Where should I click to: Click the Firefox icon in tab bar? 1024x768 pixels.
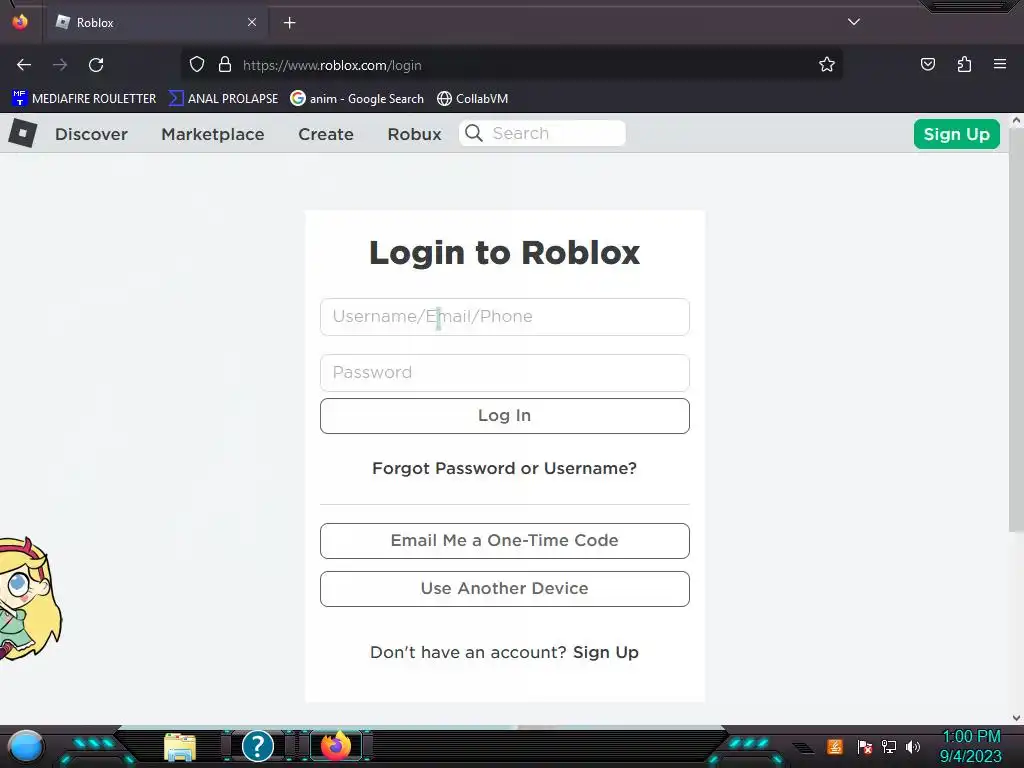coord(20,22)
